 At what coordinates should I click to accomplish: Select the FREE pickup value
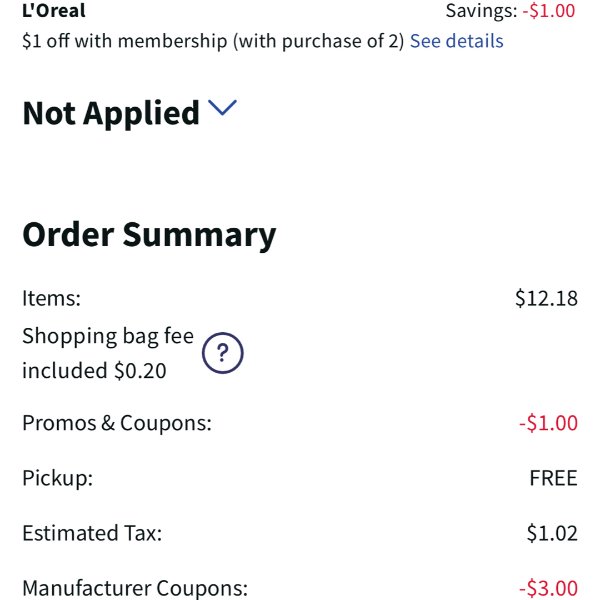pyautogui.click(x=553, y=478)
